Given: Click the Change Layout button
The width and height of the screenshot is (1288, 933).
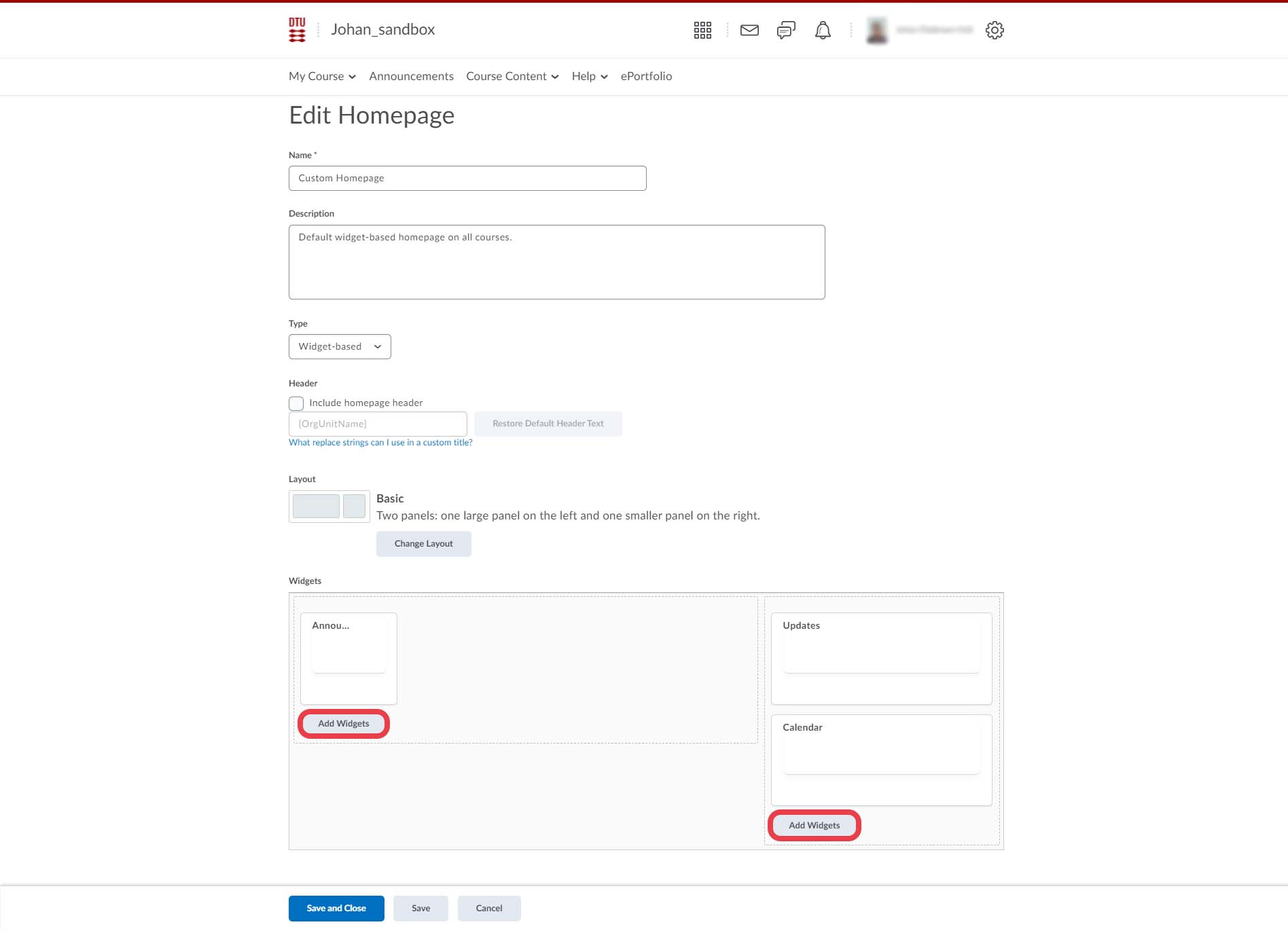Looking at the screenshot, I should pos(423,543).
